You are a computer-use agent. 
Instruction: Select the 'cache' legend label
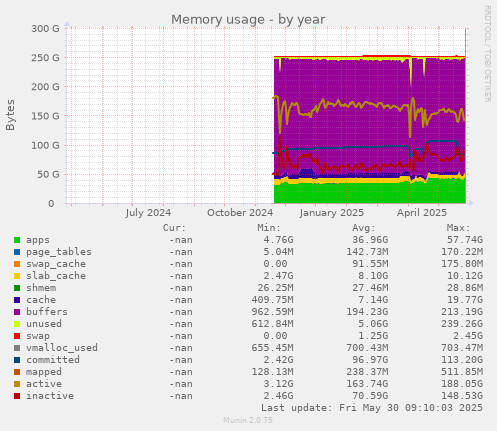click(41, 300)
